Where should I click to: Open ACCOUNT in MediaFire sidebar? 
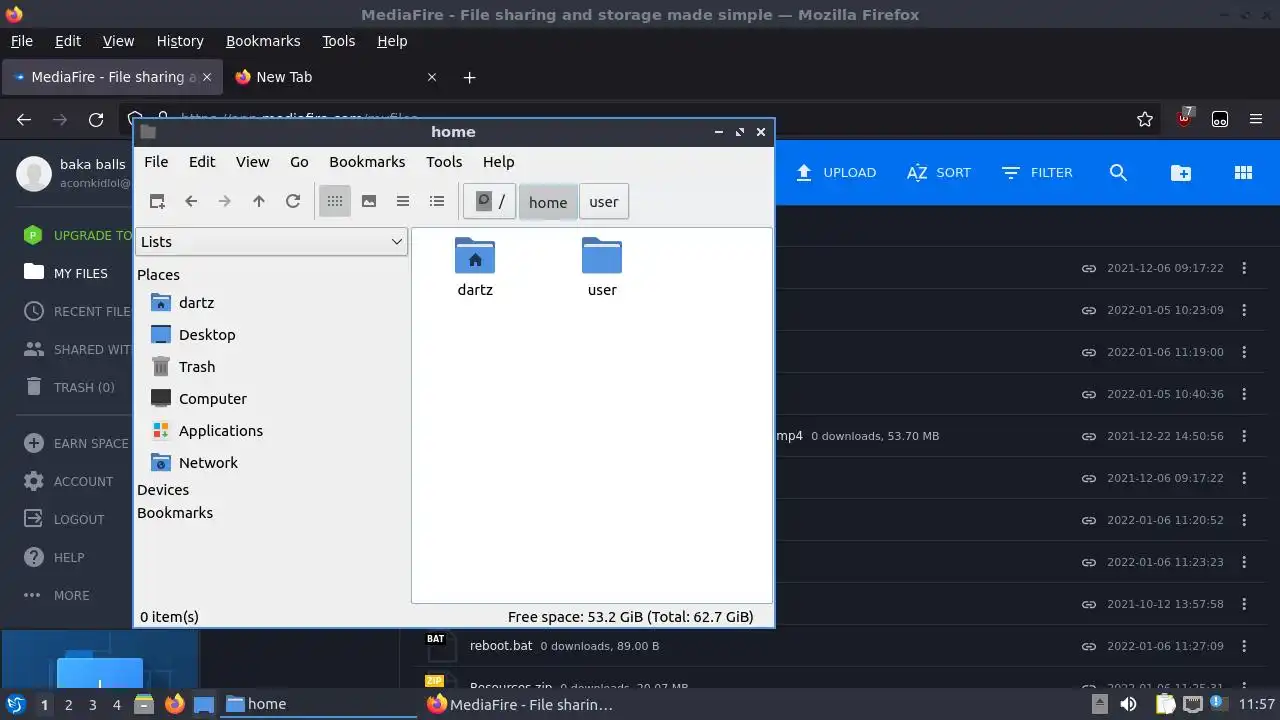click(69, 481)
